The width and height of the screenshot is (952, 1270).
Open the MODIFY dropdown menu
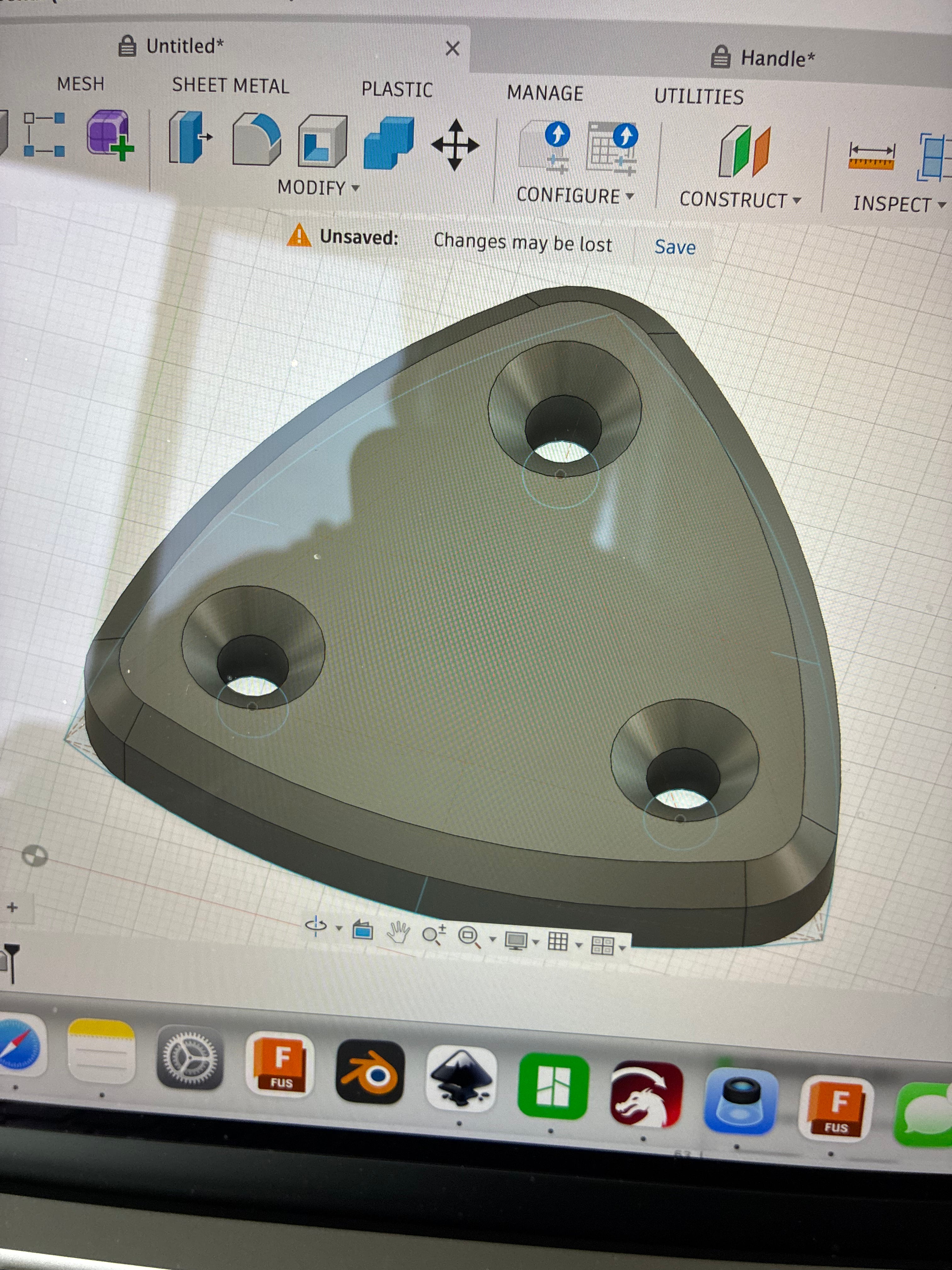click(x=319, y=188)
